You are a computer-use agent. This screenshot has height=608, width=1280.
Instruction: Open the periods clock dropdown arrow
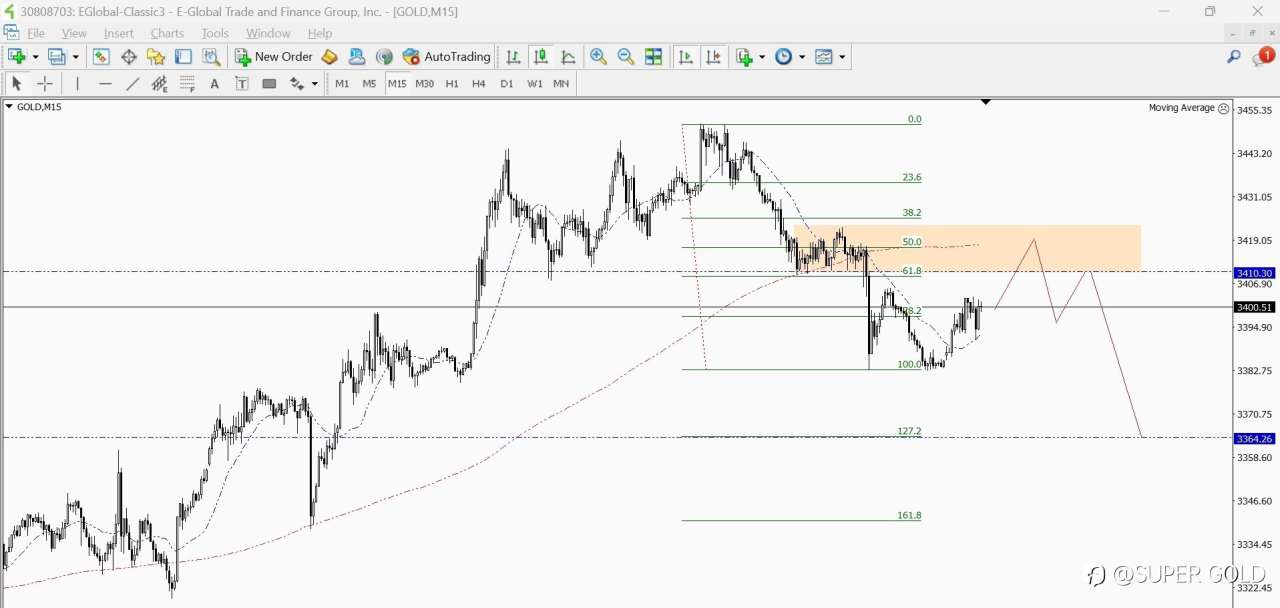click(802, 57)
